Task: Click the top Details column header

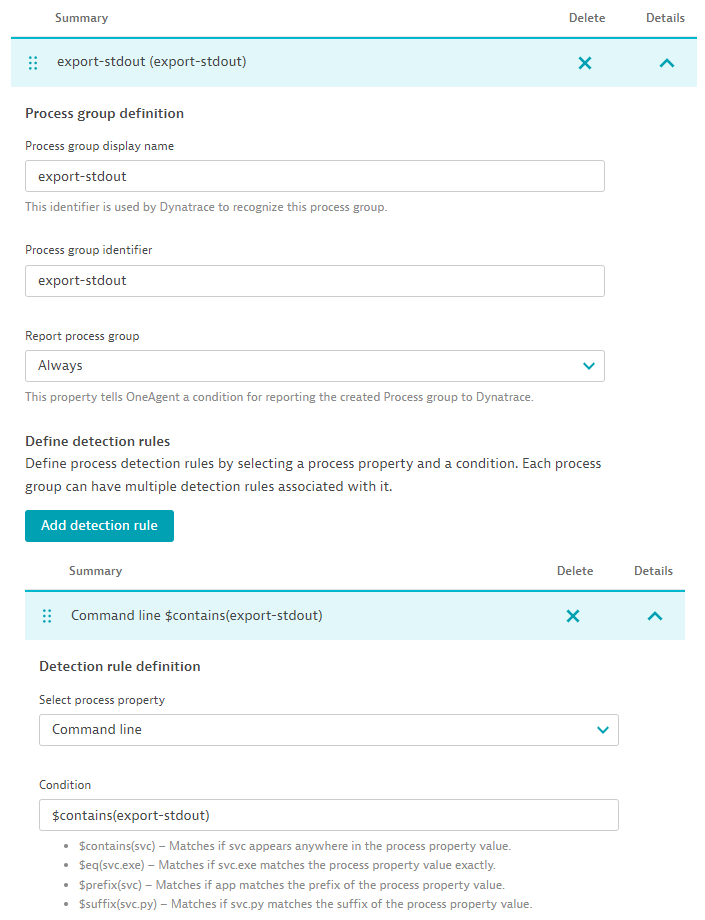Action: tap(665, 17)
